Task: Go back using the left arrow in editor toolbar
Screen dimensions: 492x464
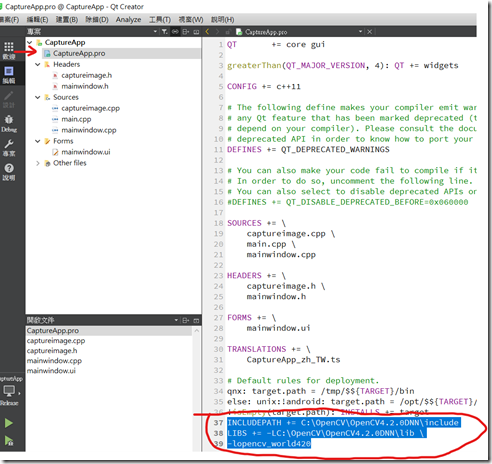Action: point(207,32)
